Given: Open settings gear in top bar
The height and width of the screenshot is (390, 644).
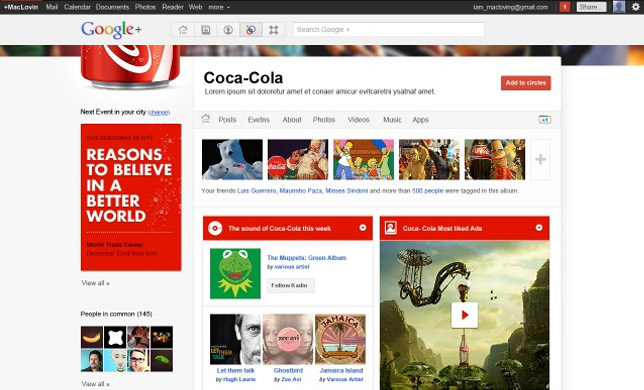Looking at the screenshot, I should pos(635,7).
